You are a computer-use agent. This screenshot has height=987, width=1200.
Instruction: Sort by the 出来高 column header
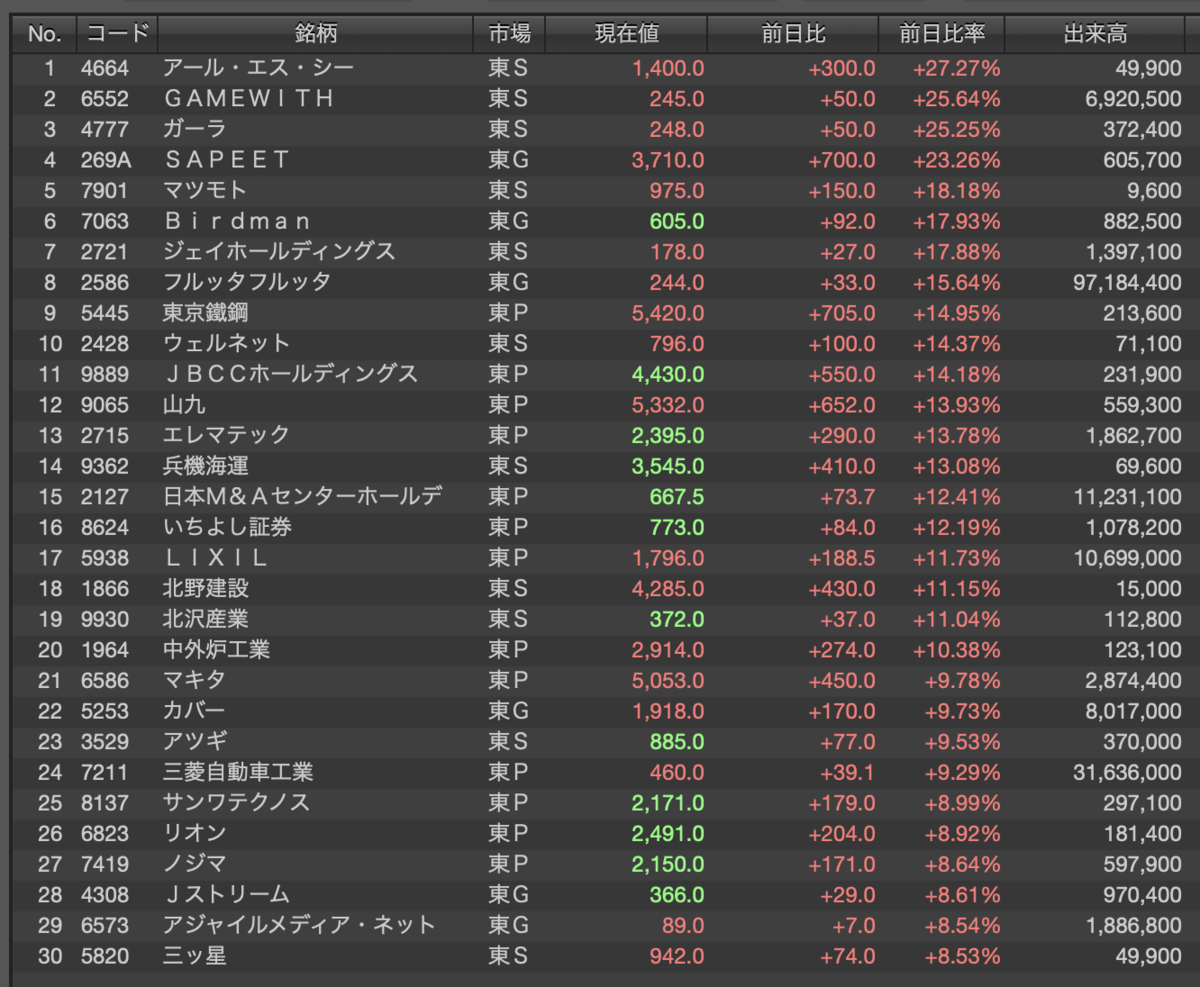1095,34
